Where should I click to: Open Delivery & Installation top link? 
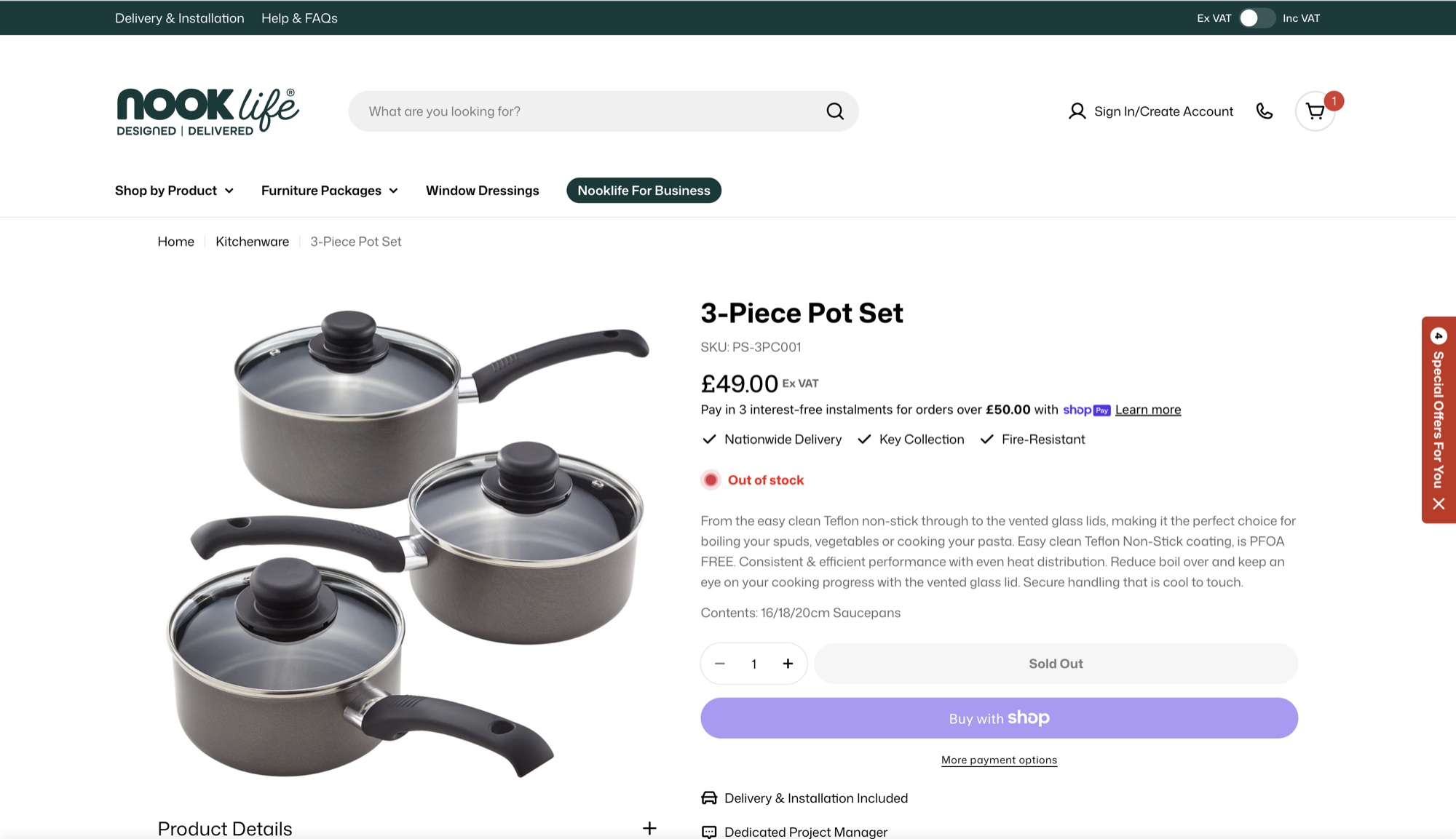pyautogui.click(x=179, y=18)
